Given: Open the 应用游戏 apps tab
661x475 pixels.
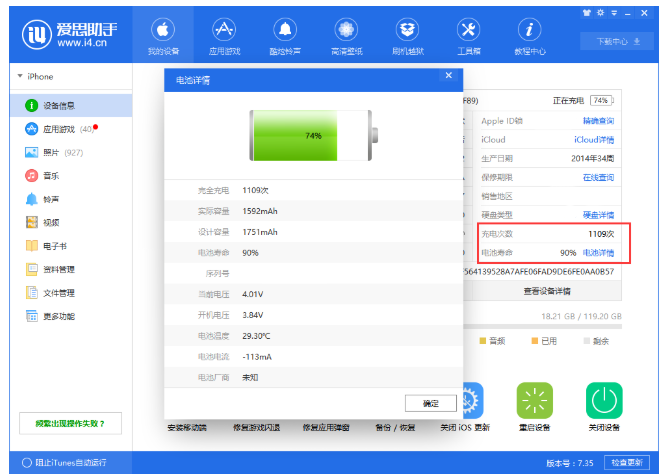Looking at the screenshot, I should click(x=224, y=37).
